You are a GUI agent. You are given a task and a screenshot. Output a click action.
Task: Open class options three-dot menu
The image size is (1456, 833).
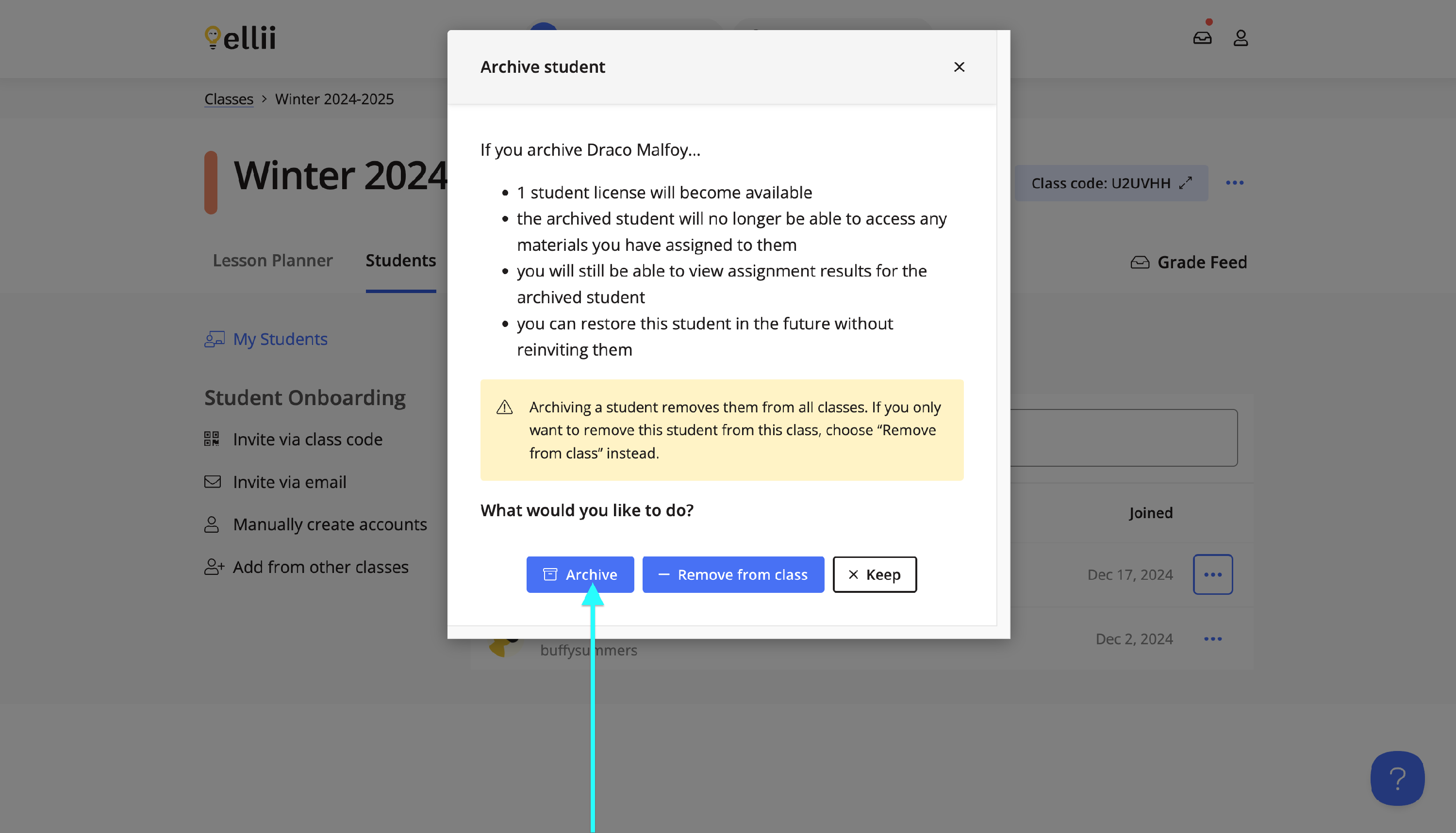(x=1235, y=183)
